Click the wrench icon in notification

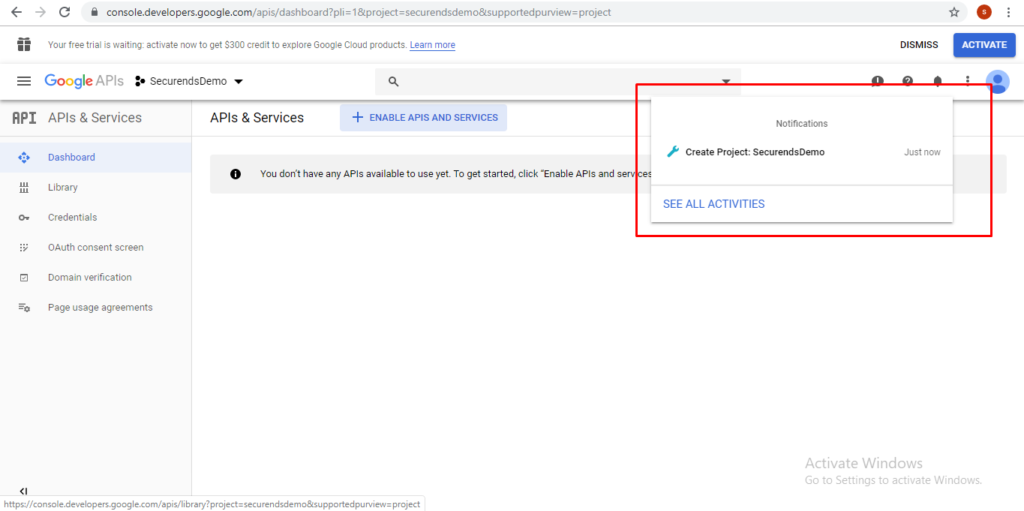[672, 152]
